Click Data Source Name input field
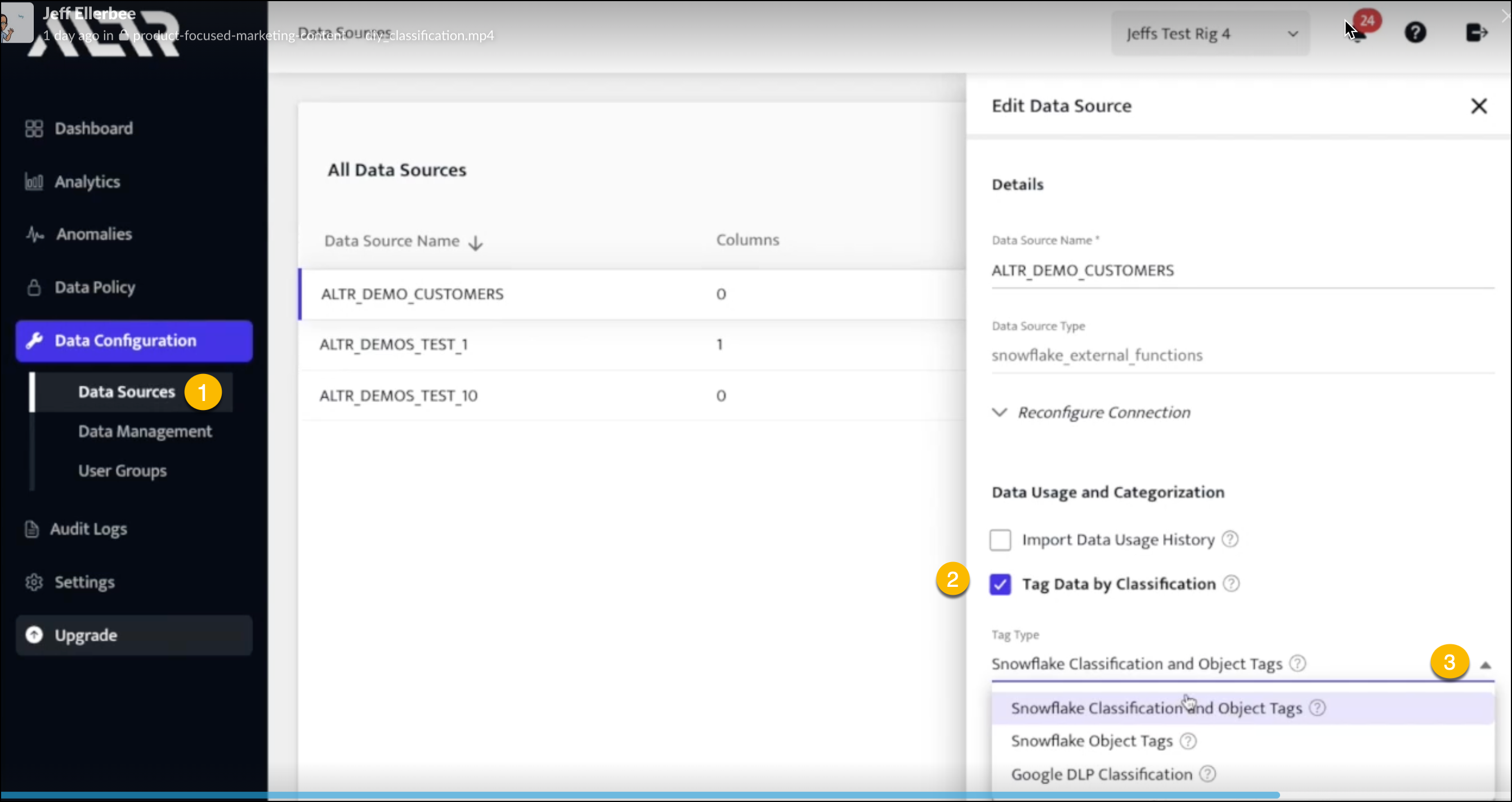Viewport: 1512px width, 802px height. pos(1240,270)
